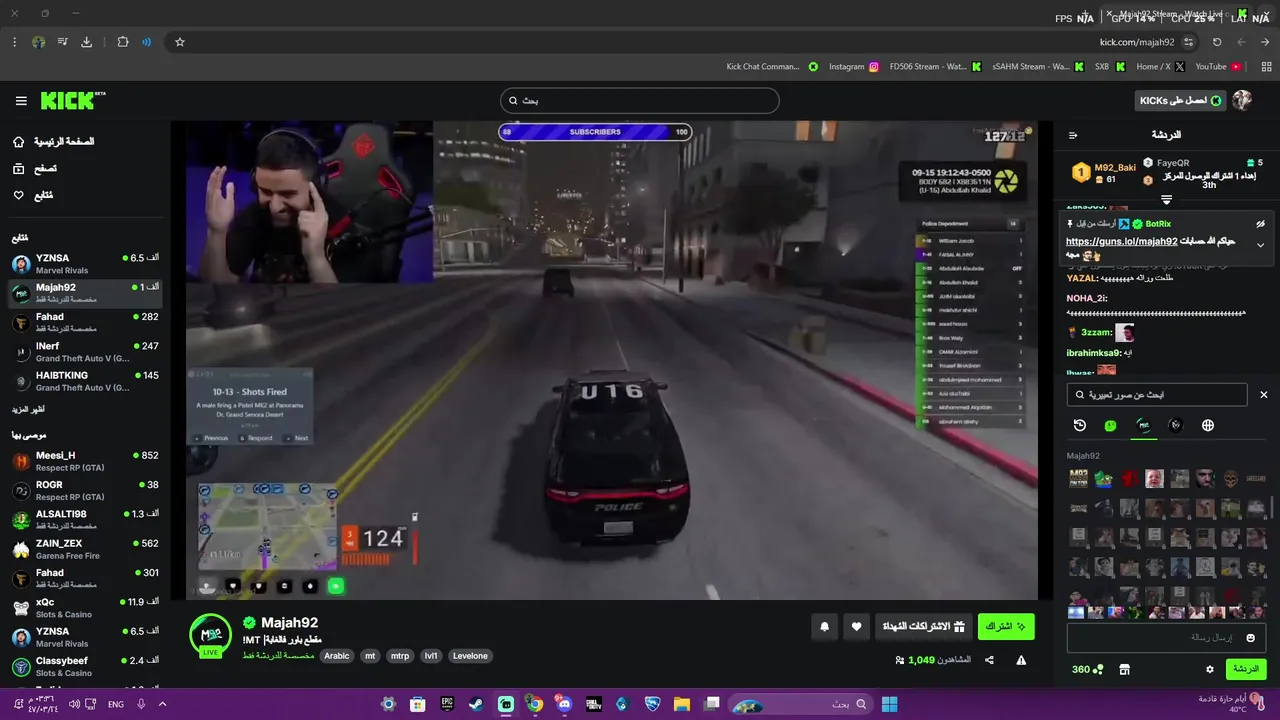Click the KICK logo
Viewport: 1280px width, 720px height.
[x=72, y=100]
